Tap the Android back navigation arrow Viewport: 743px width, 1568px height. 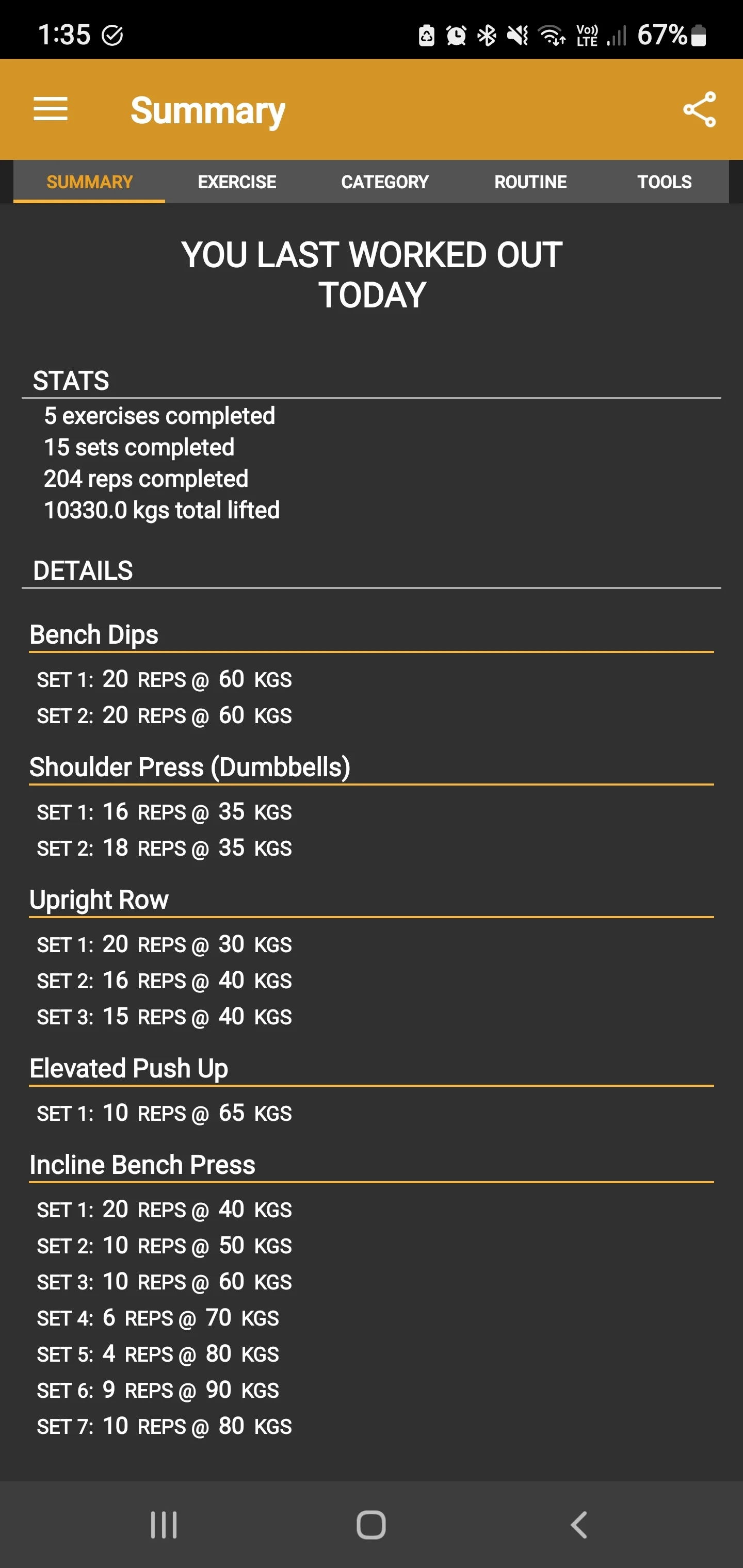coord(578,1525)
